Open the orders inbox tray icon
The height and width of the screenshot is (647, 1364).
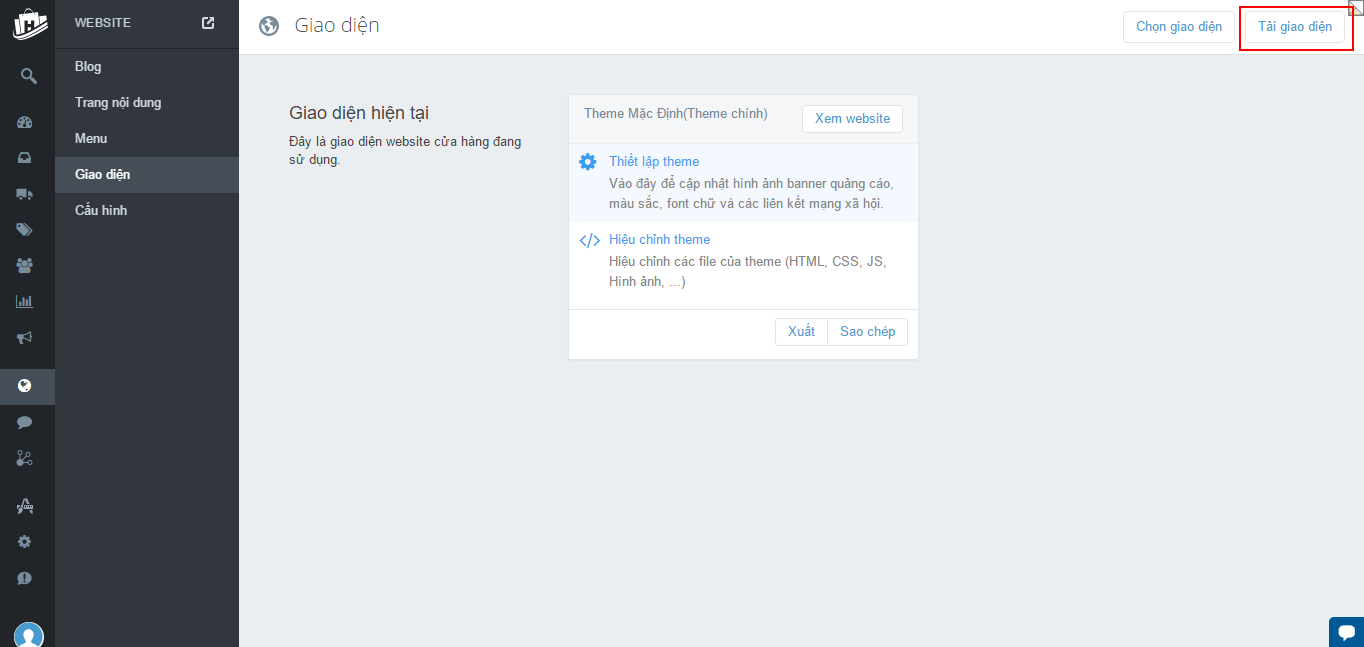pos(25,158)
